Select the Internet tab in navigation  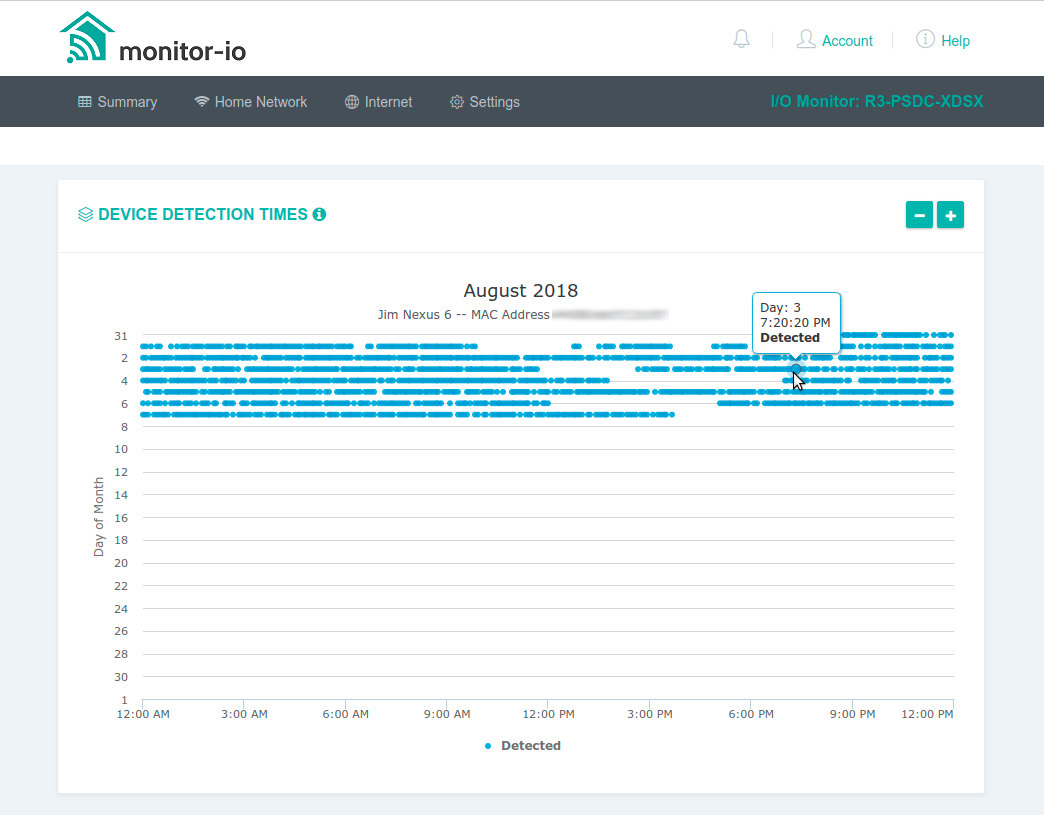coord(378,101)
